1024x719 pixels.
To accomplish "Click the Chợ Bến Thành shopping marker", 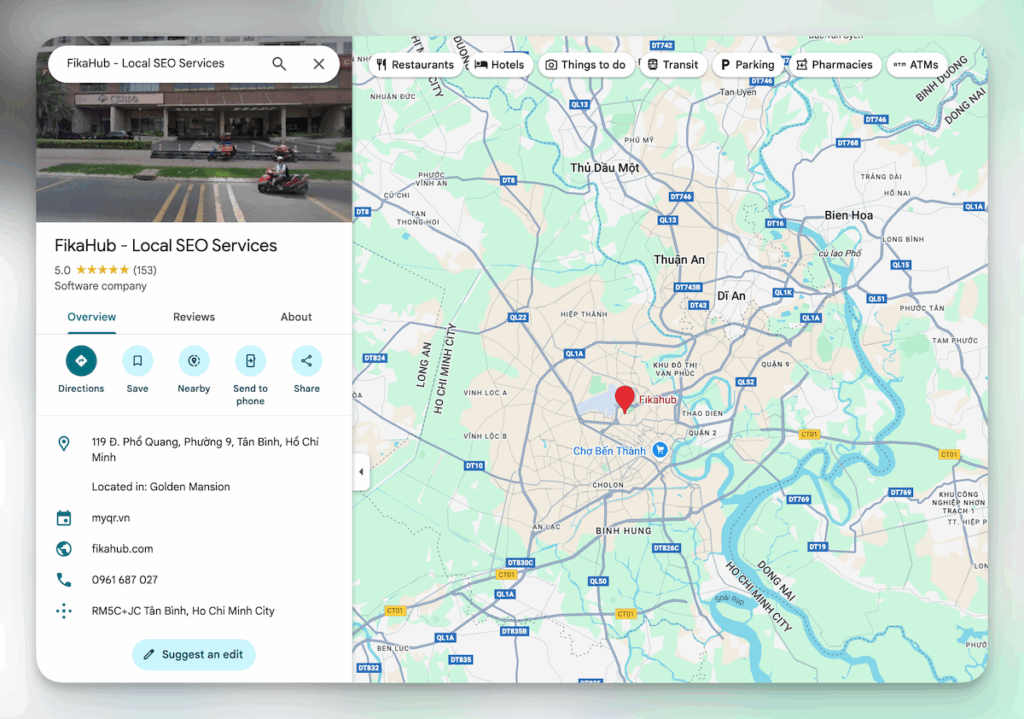I will (x=660, y=449).
